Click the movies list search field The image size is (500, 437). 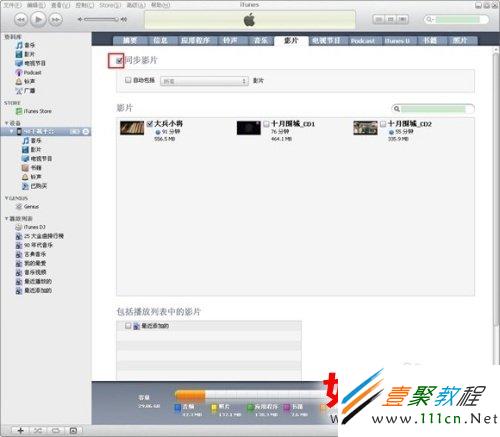pyautogui.click(x=433, y=109)
